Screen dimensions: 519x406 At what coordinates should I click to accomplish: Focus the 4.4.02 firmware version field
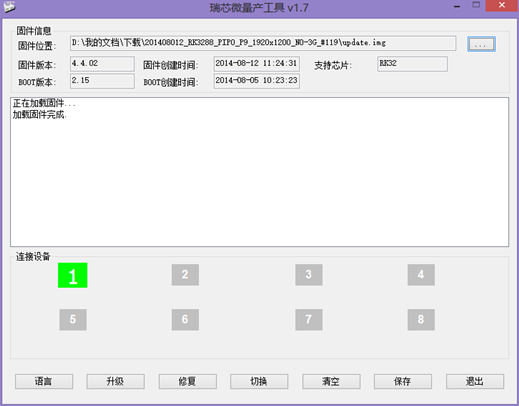coord(102,64)
